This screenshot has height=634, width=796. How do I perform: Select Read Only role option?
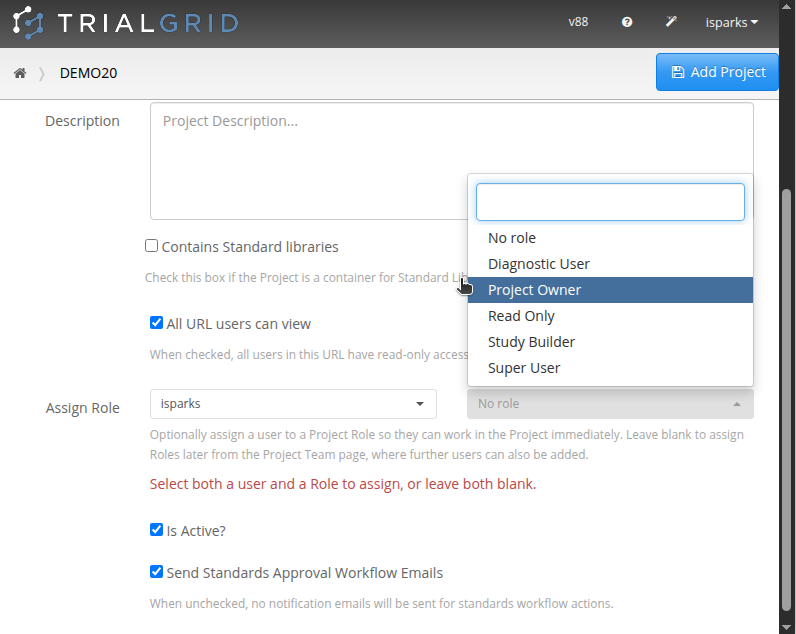click(610, 316)
